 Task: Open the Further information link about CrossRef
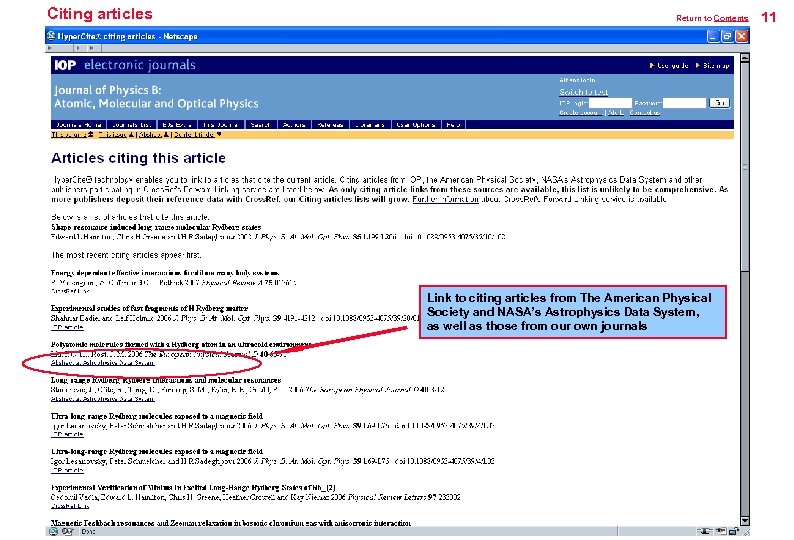click(x=445, y=199)
